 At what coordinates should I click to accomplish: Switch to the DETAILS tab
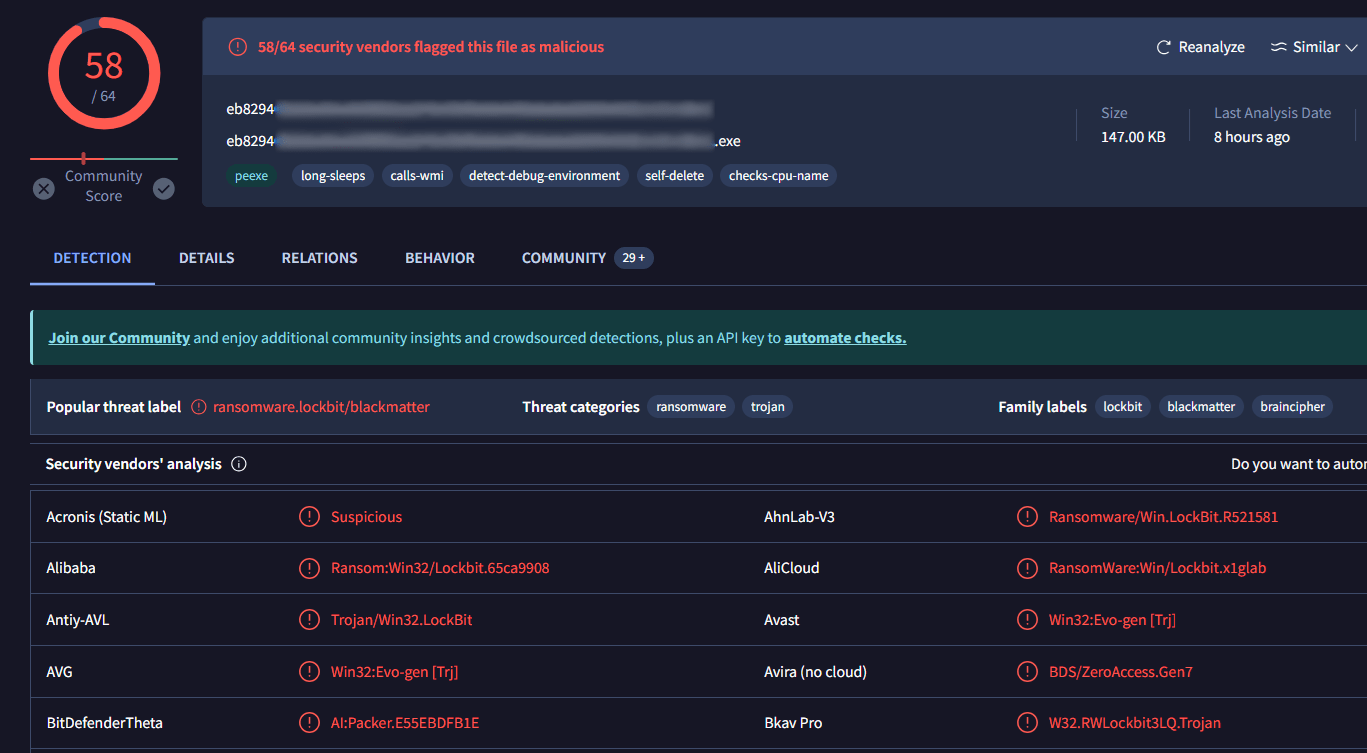pos(206,258)
